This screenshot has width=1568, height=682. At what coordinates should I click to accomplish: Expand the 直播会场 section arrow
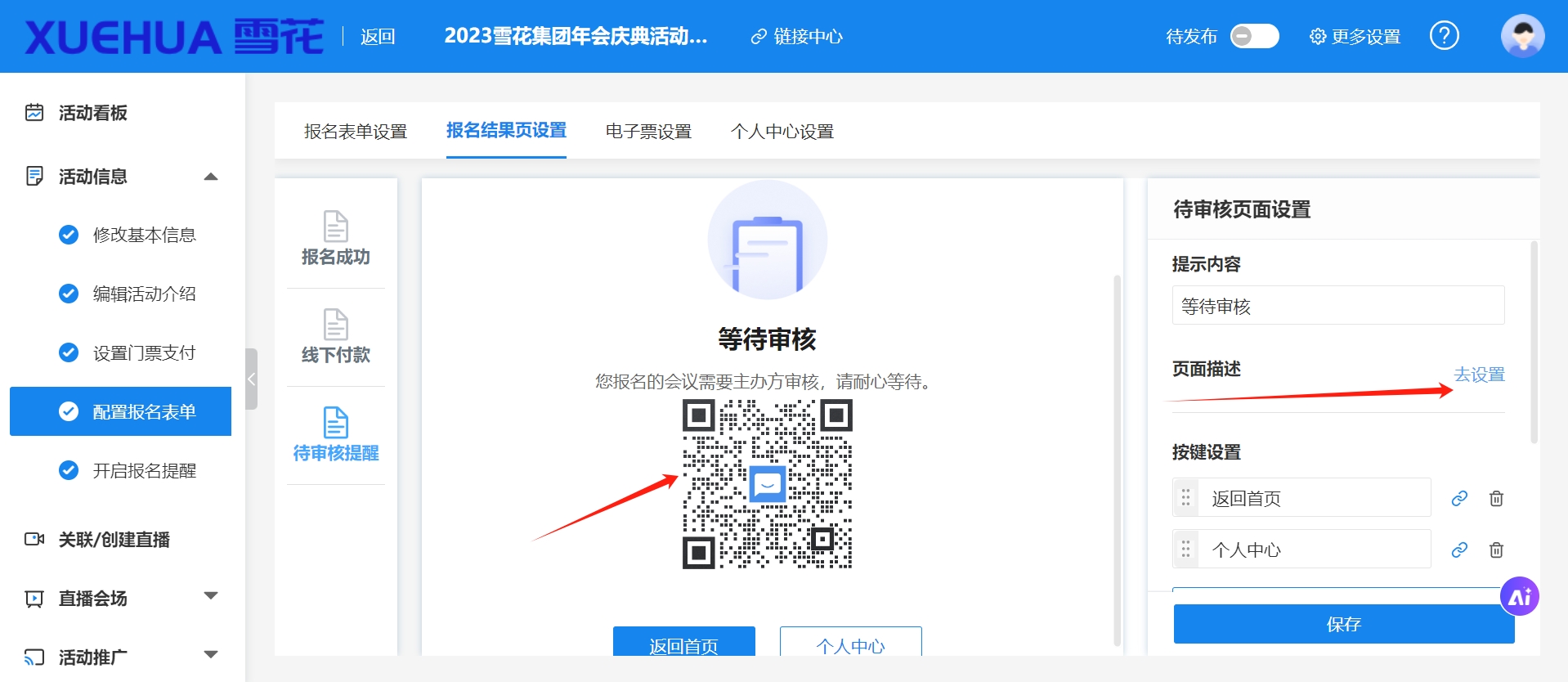pos(211,596)
